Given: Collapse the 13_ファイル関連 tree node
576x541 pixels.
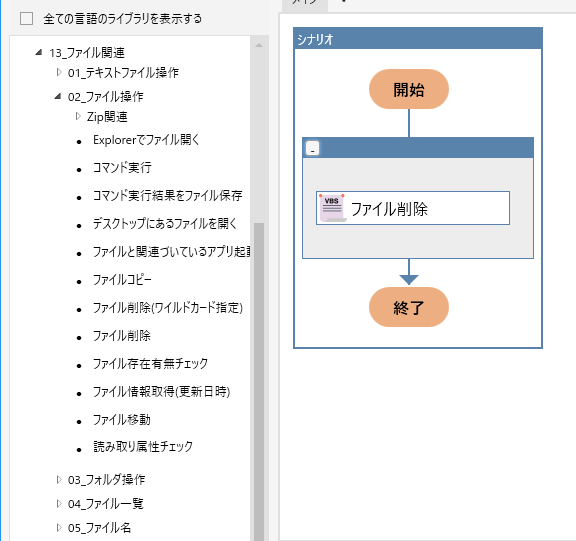Looking at the screenshot, I should click(x=39, y=53).
